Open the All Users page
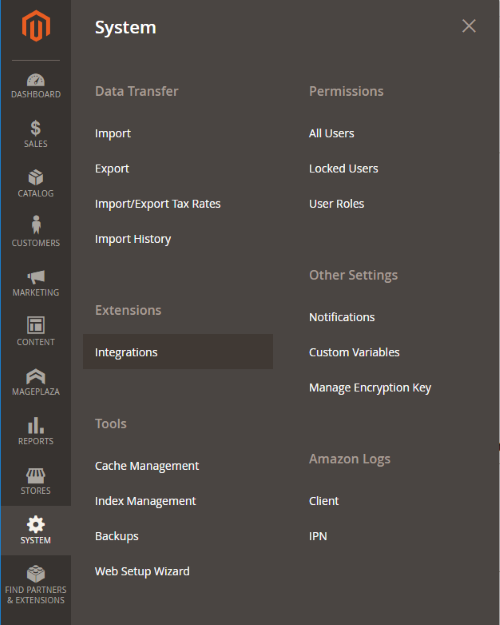 coord(331,133)
